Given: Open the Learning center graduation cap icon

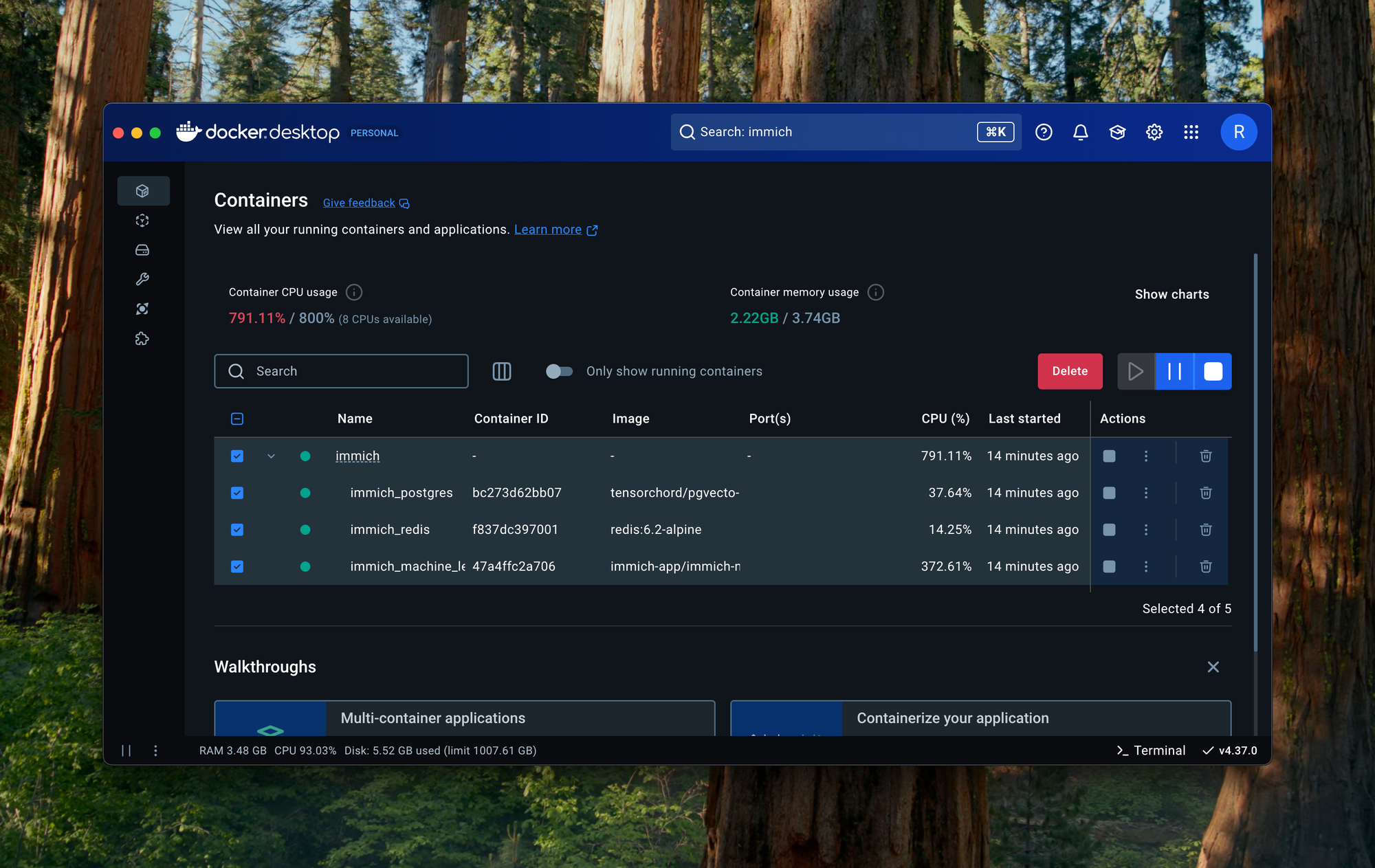Looking at the screenshot, I should coord(1117,132).
